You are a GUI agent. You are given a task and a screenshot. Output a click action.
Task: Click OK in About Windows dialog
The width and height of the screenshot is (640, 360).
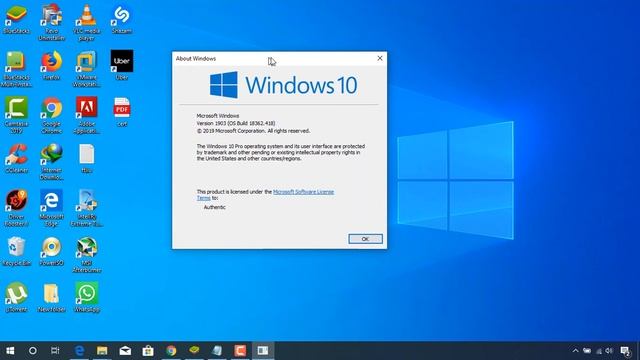tap(365, 239)
